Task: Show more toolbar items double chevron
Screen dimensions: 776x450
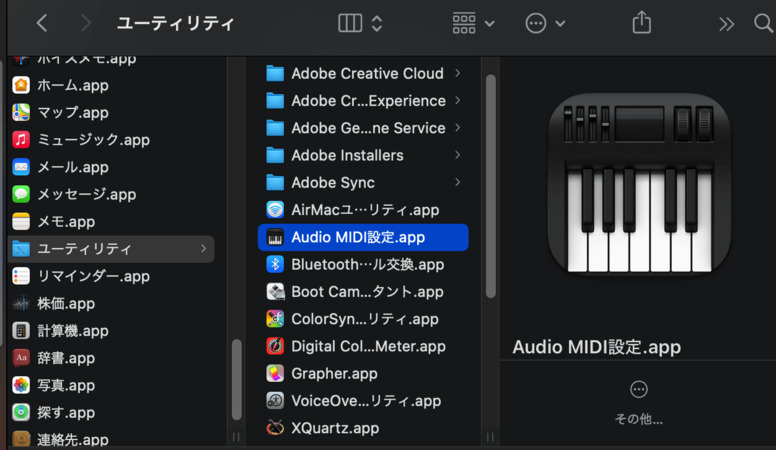Action: point(726,24)
